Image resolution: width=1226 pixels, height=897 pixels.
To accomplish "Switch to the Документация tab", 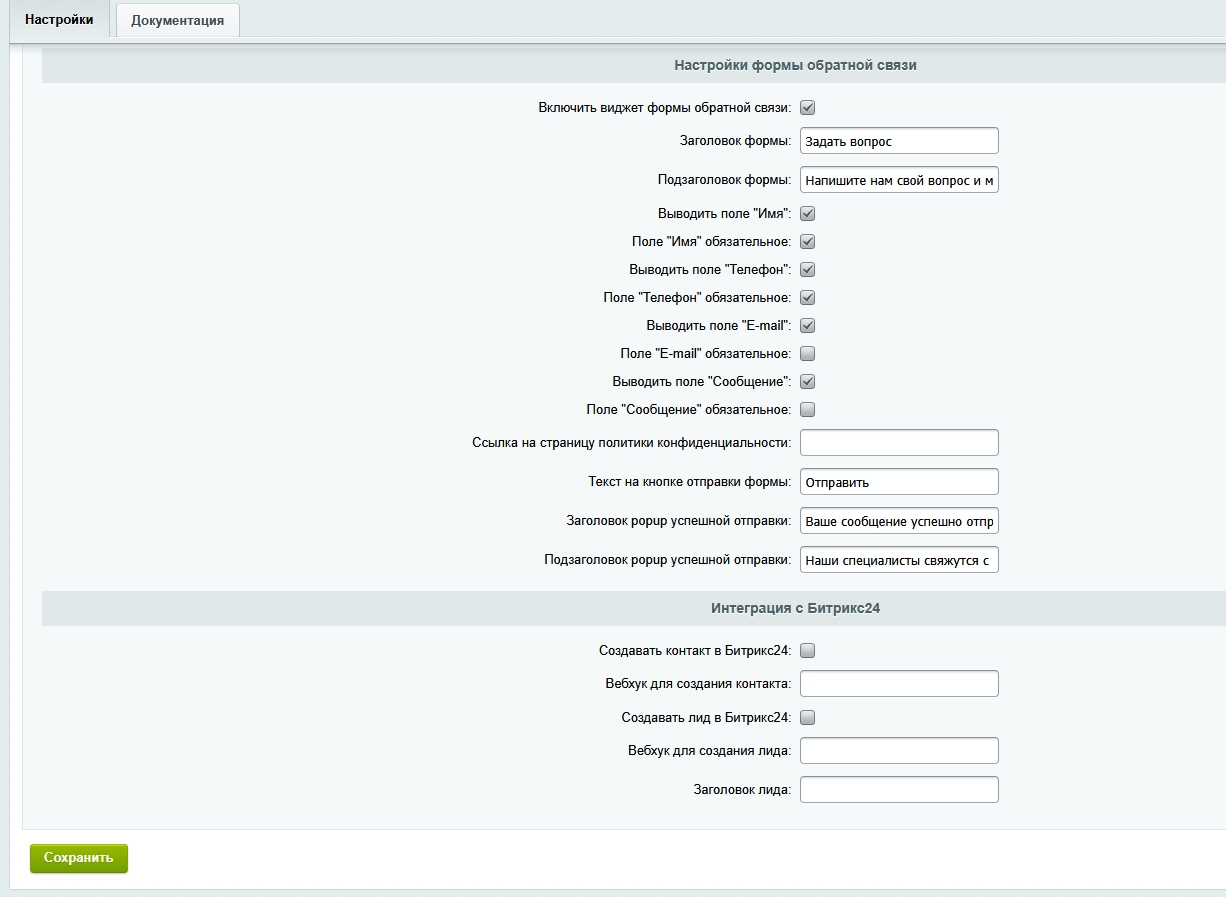I will 177,20.
